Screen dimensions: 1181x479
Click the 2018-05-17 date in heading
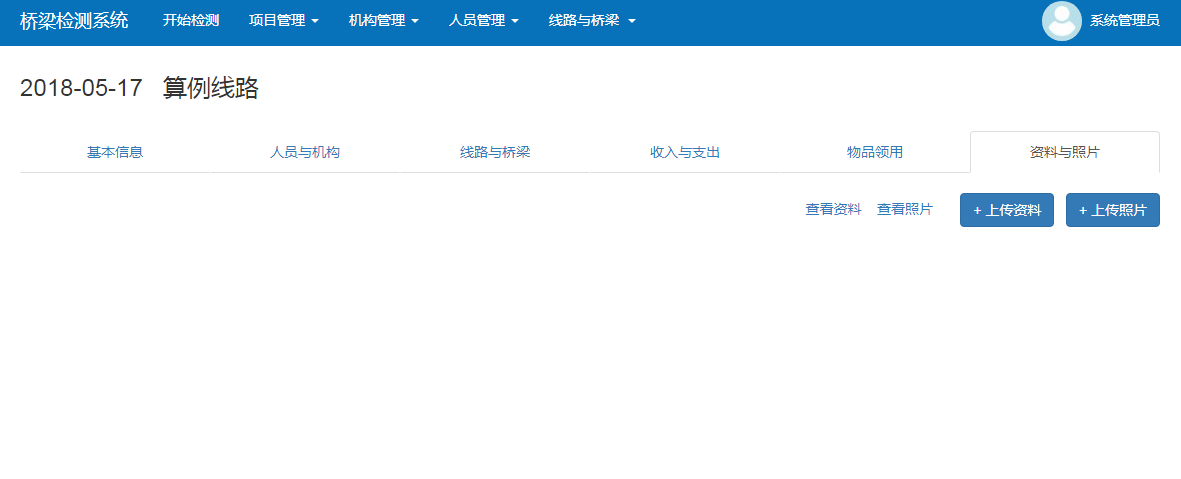pyautogui.click(x=81, y=88)
